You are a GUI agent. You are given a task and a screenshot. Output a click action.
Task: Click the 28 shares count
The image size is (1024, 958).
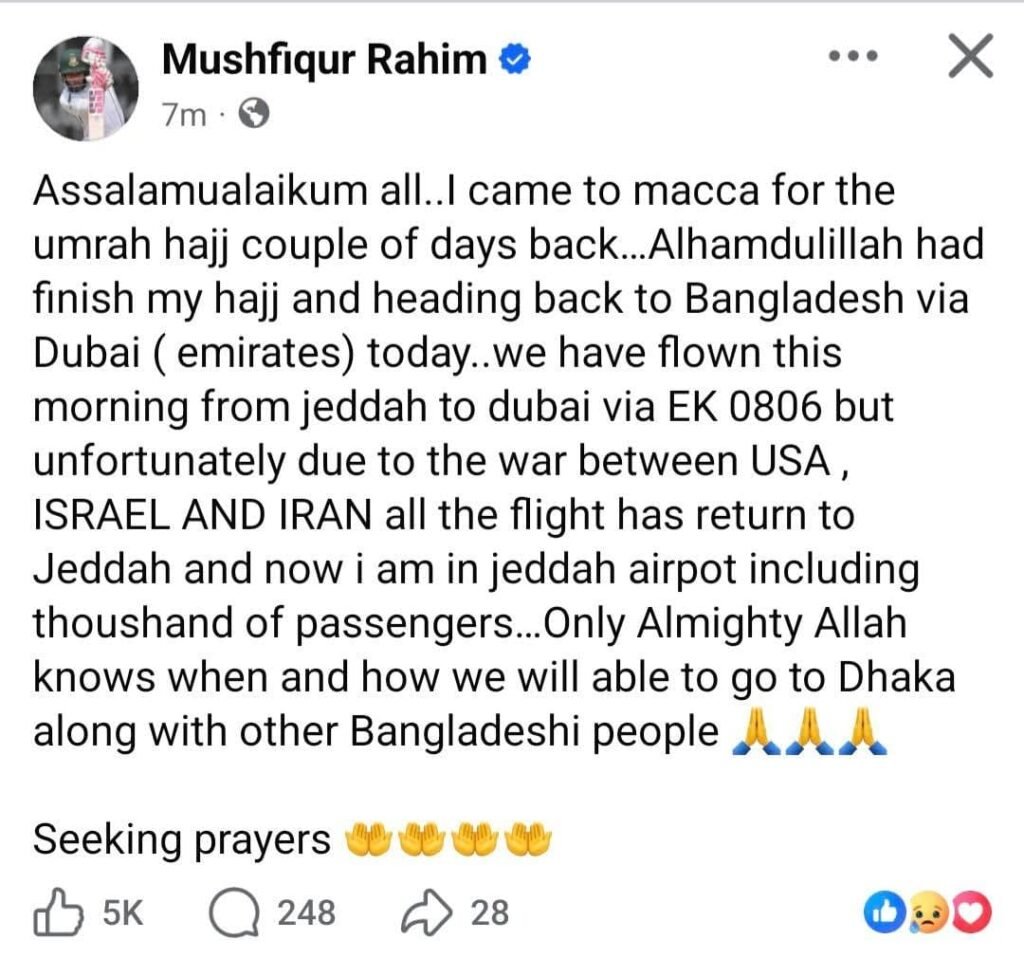488,912
